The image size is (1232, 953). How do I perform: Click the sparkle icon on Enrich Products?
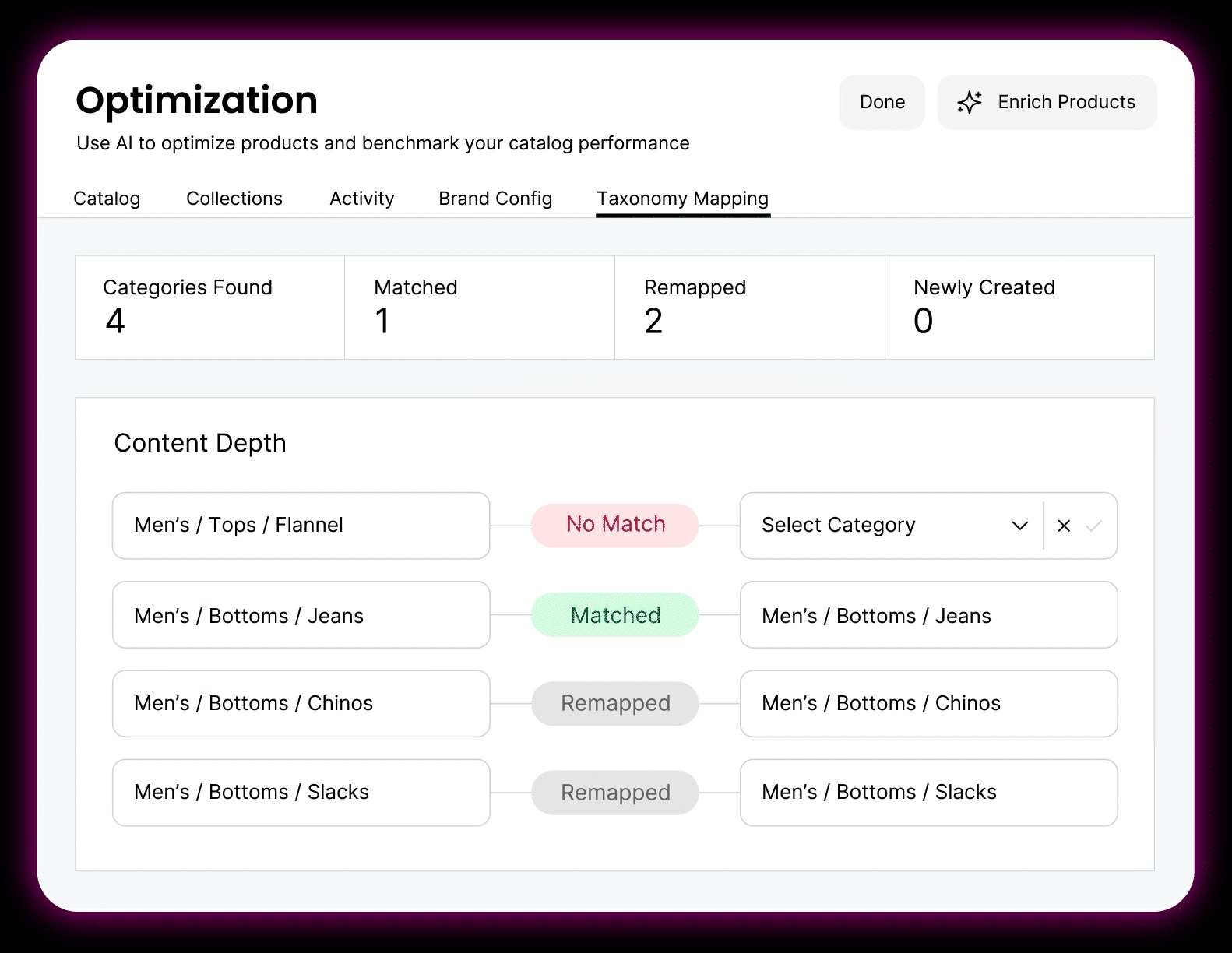pyautogui.click(x=970, y=102)
